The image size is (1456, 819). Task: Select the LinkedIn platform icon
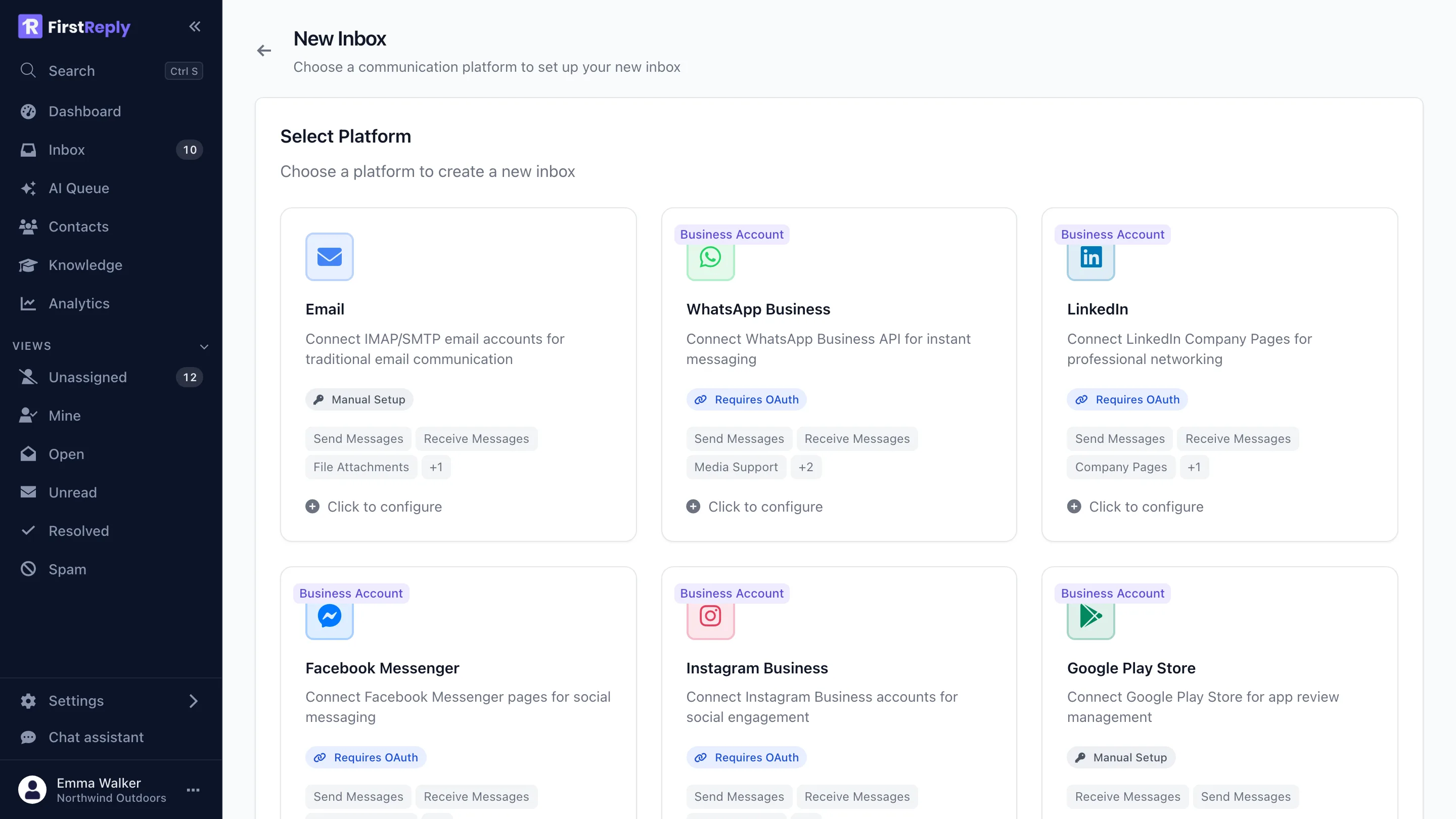[x=1091, y=258]
